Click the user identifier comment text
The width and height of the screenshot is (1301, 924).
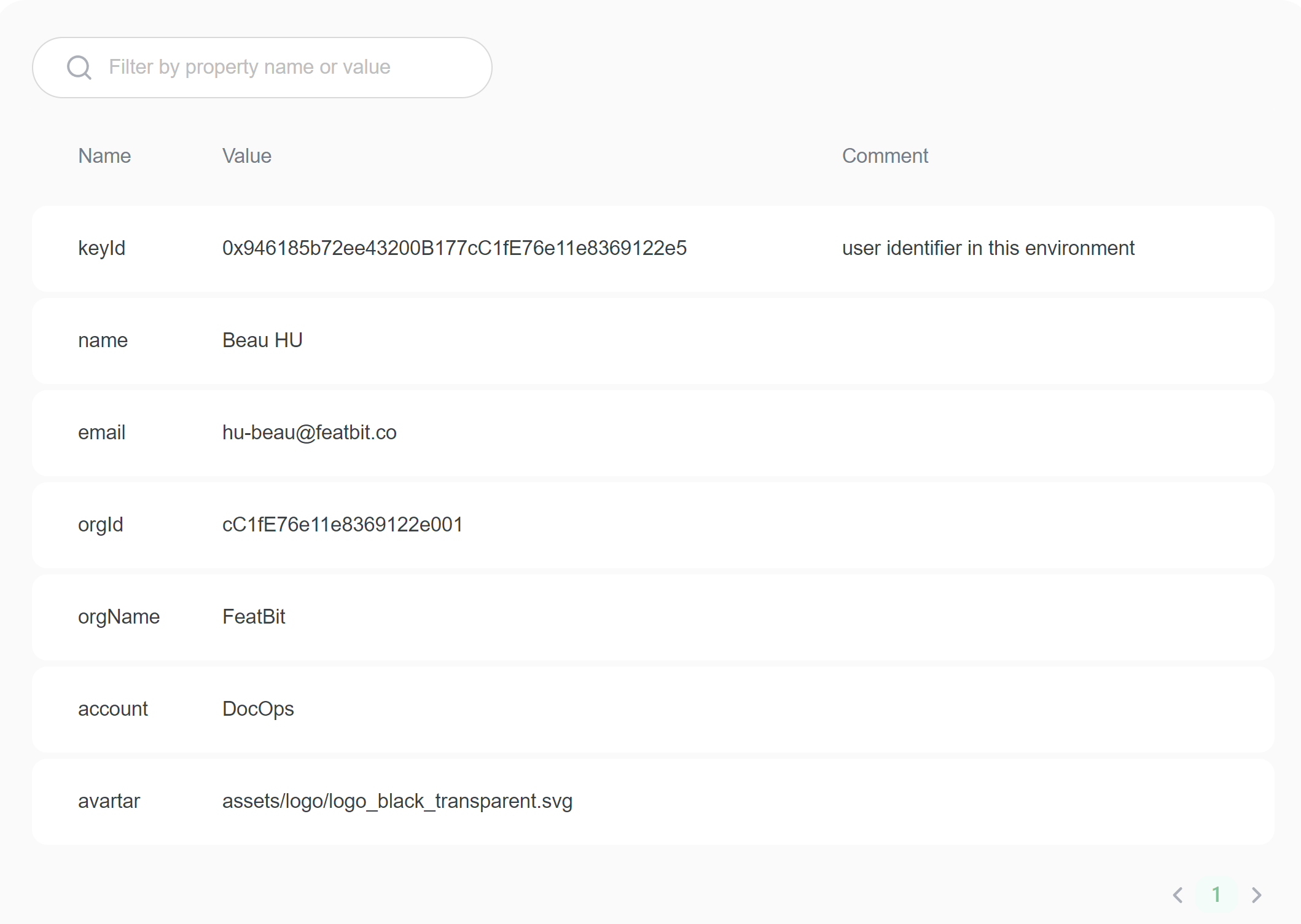coord(988,248)
